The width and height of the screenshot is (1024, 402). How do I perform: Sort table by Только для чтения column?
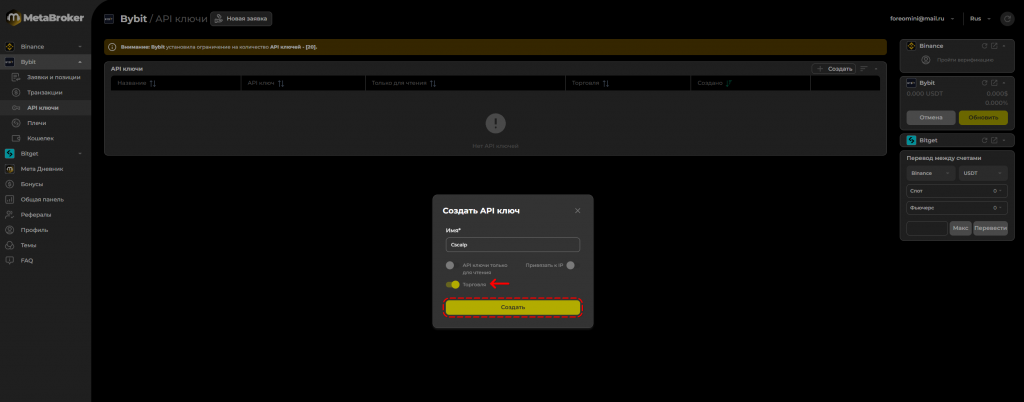tap(432, 84)
